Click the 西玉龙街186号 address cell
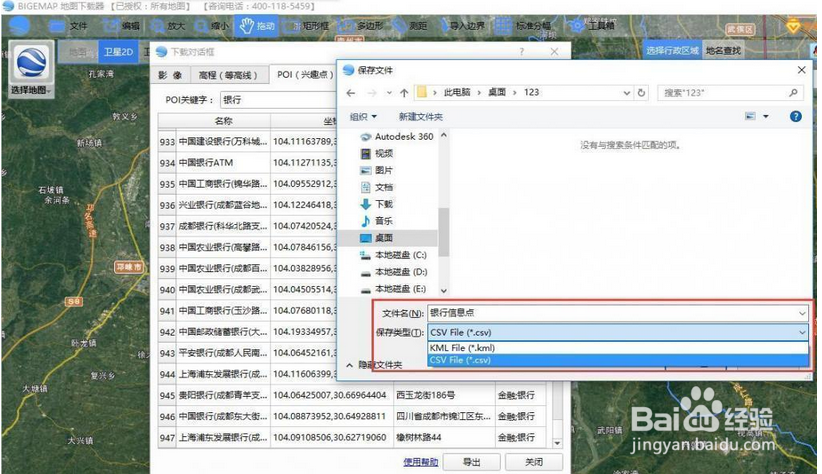This screenshot has height=474, width=822. pos(444,395)
